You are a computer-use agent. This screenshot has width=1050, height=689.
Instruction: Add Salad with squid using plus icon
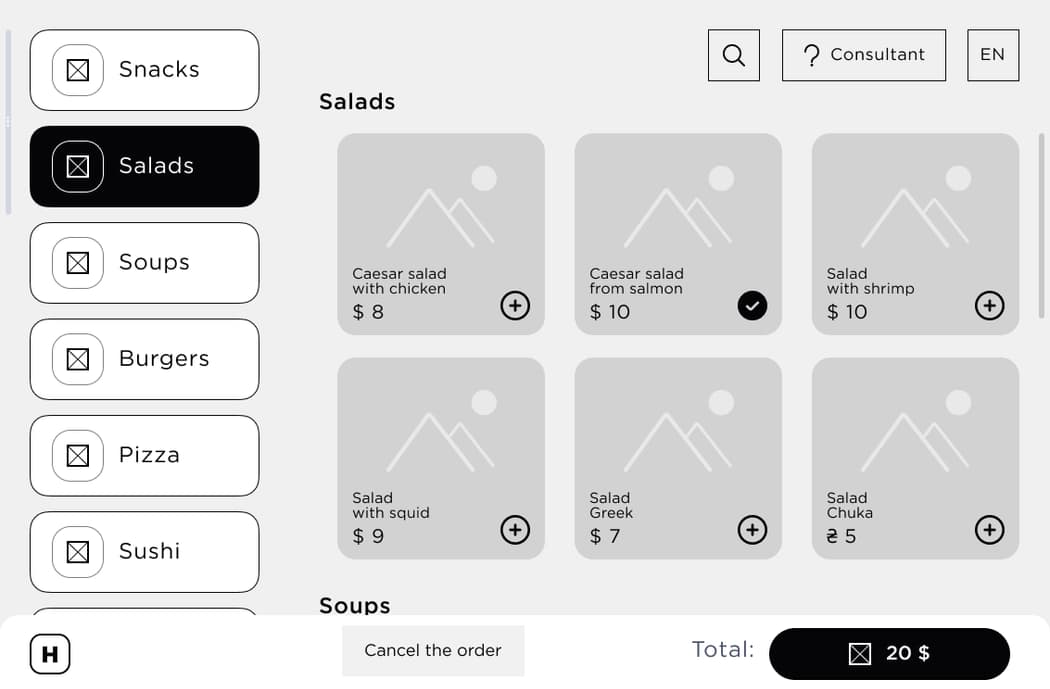click(515, 530)
